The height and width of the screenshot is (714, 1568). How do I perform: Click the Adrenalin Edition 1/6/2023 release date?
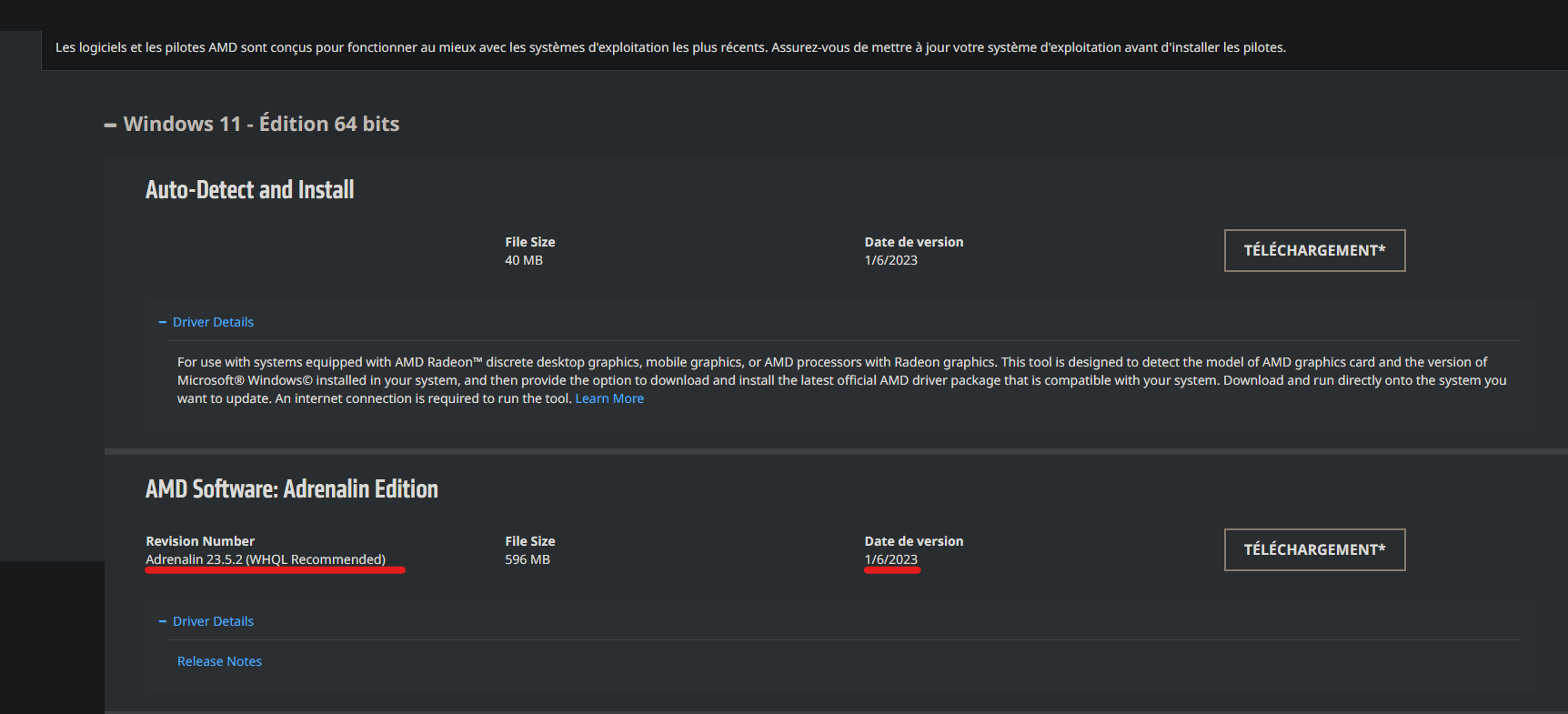[x=891, y=559]
